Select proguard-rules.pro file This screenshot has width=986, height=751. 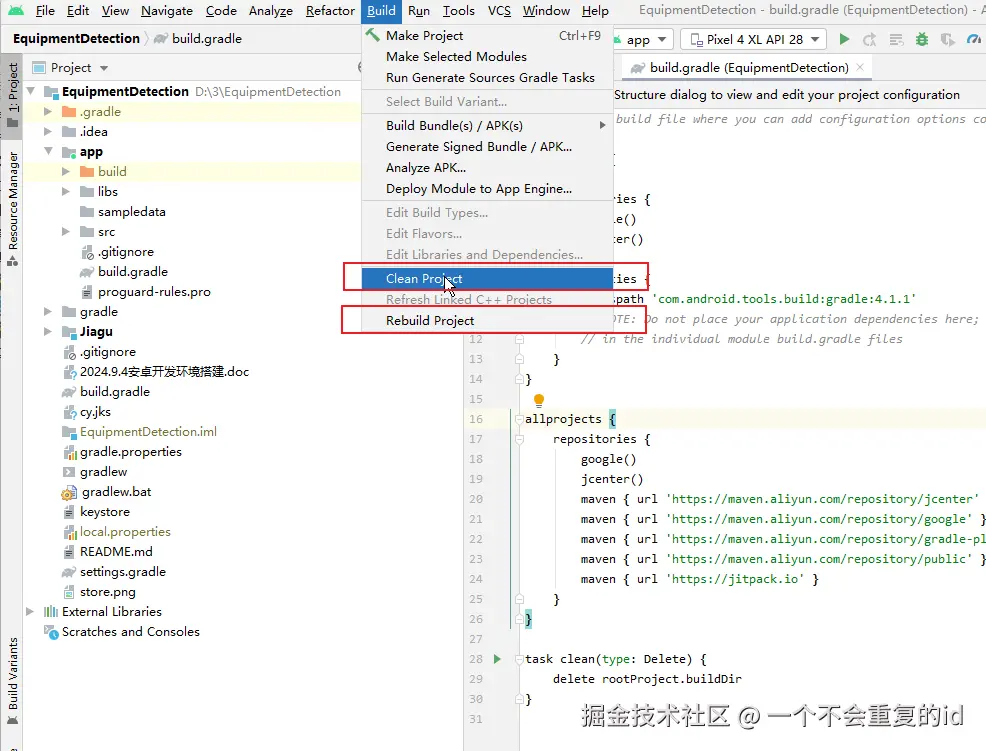tap(154, 292)
